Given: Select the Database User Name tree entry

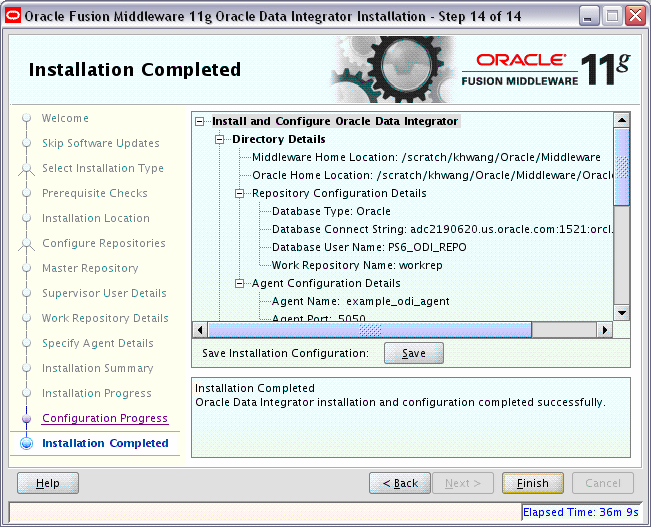Looking at the screenshot, I should pos(368,248).
